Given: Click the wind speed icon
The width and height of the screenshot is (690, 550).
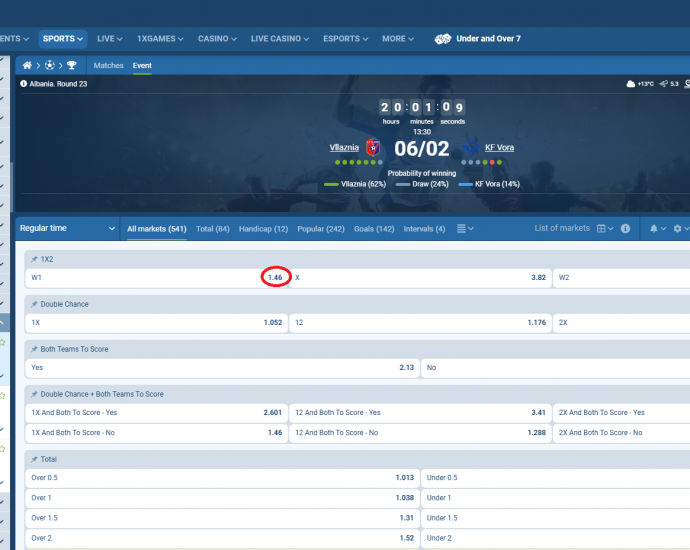Looking at the screenshot, I should 664,84.
